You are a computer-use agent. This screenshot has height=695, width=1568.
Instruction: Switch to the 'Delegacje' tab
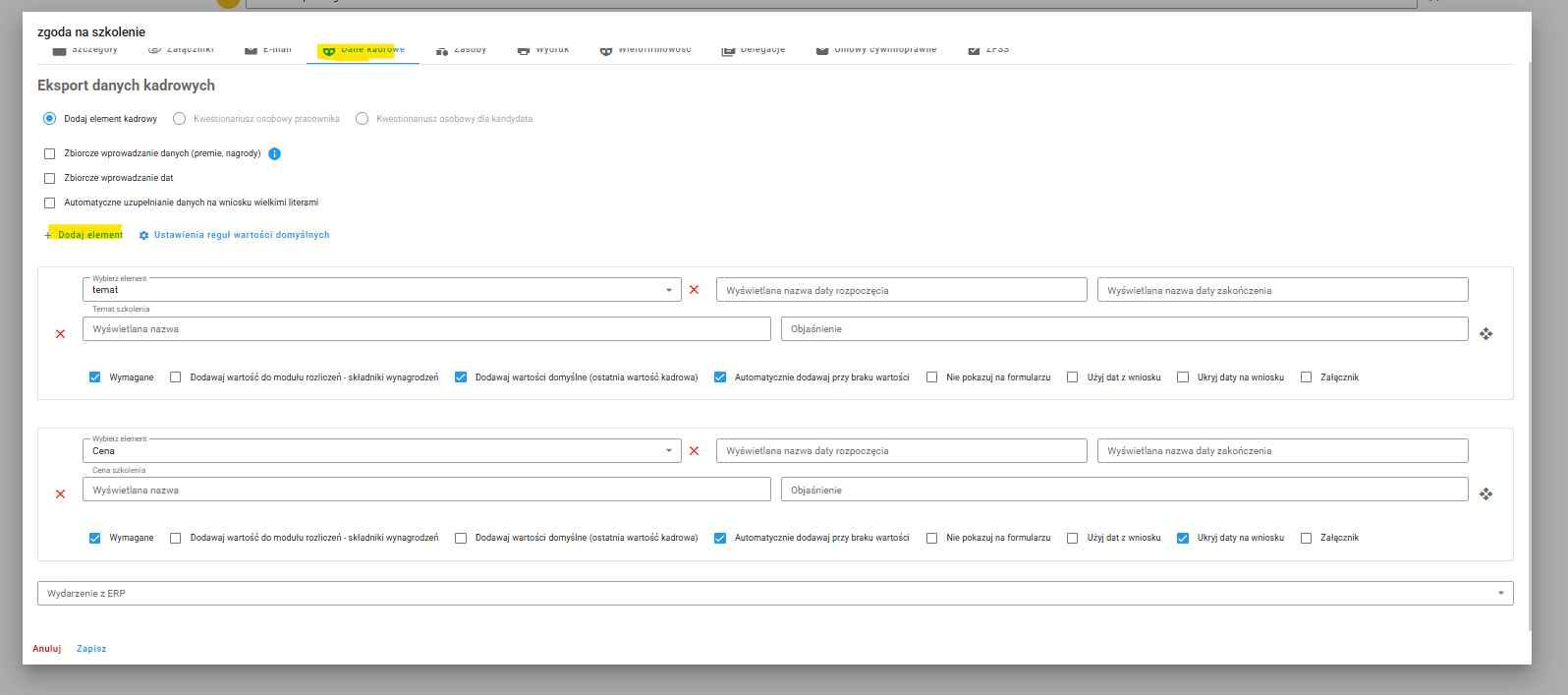point(753,50)
